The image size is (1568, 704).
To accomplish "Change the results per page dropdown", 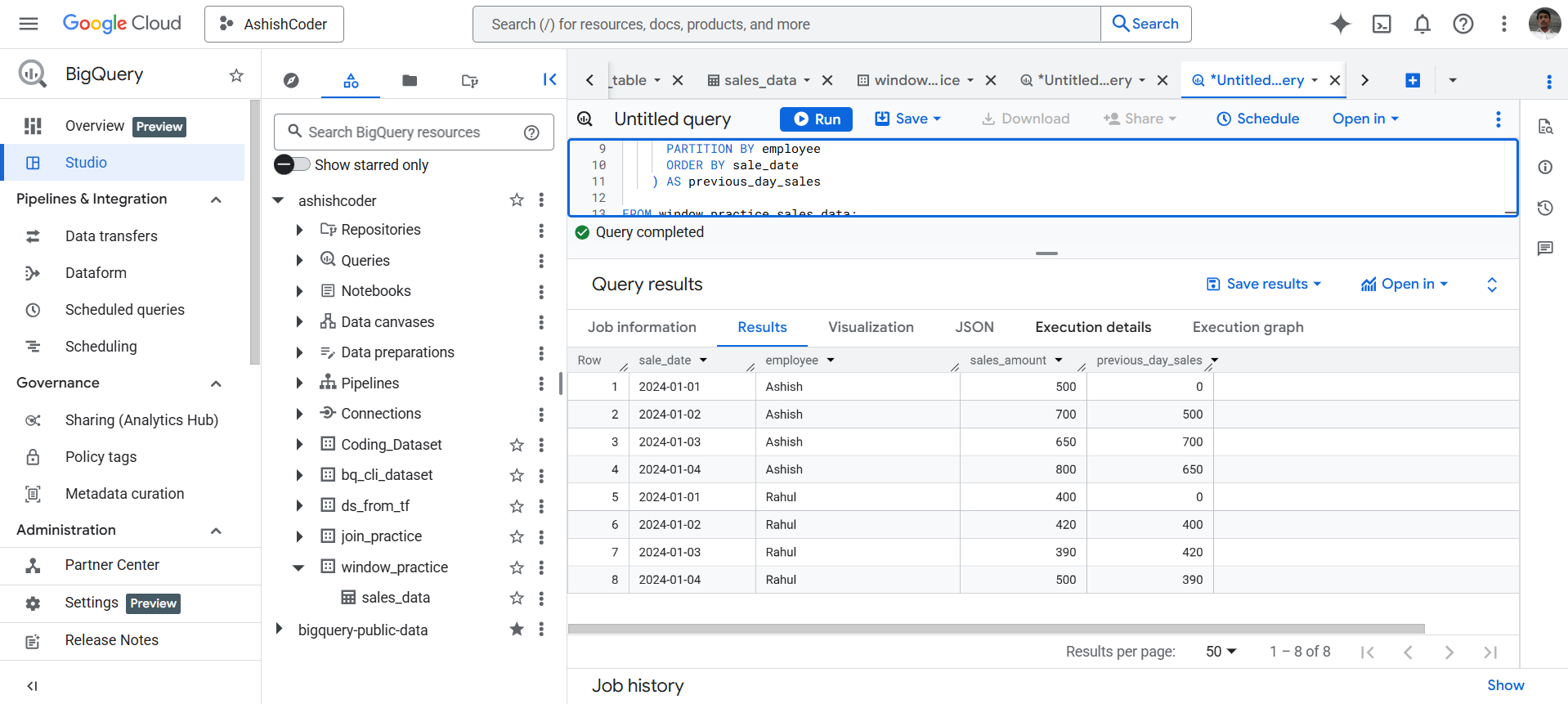I will pyautogui.click(x=1221, y=652).
